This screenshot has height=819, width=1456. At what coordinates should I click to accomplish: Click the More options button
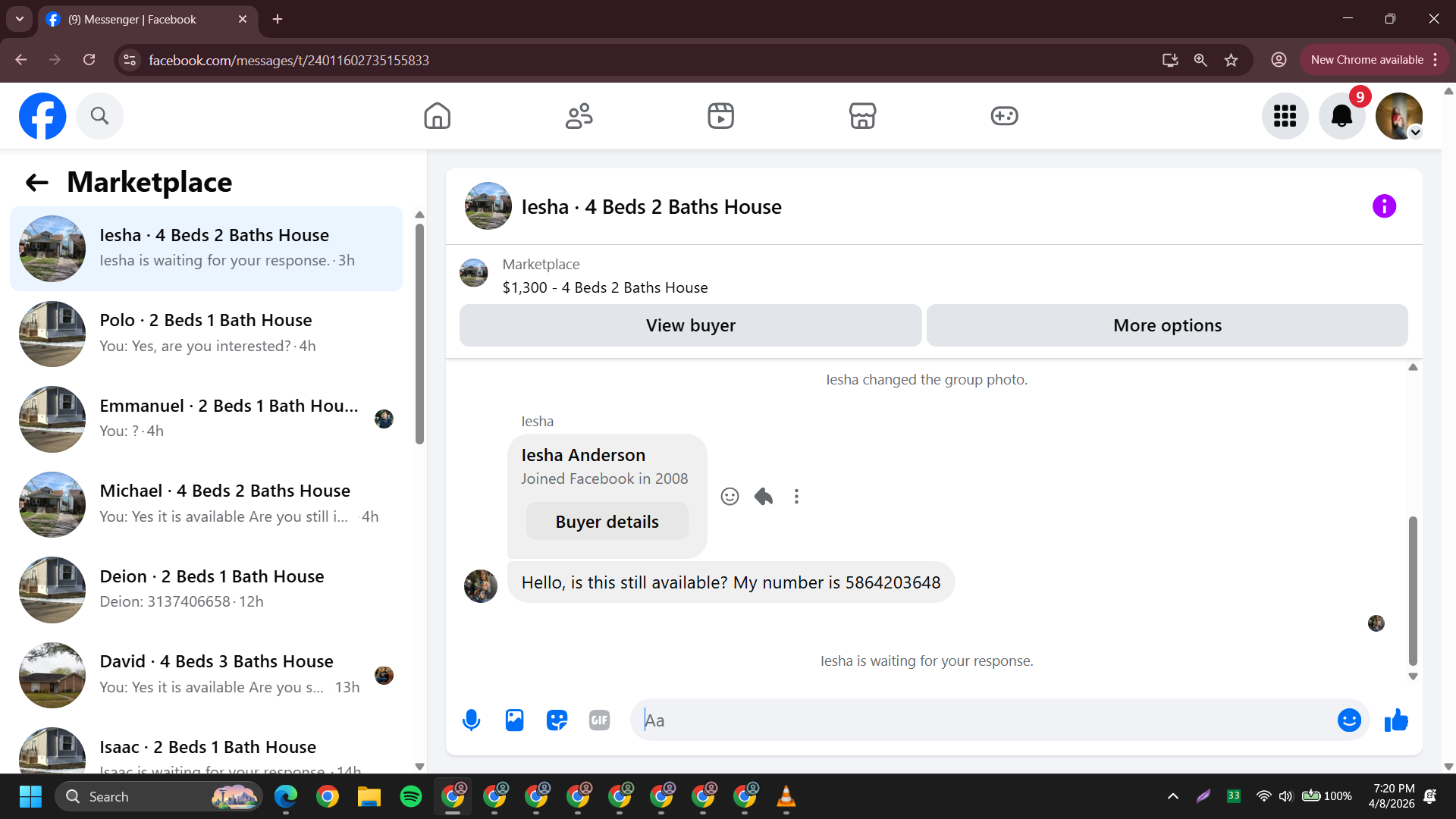coord(1167,325)
